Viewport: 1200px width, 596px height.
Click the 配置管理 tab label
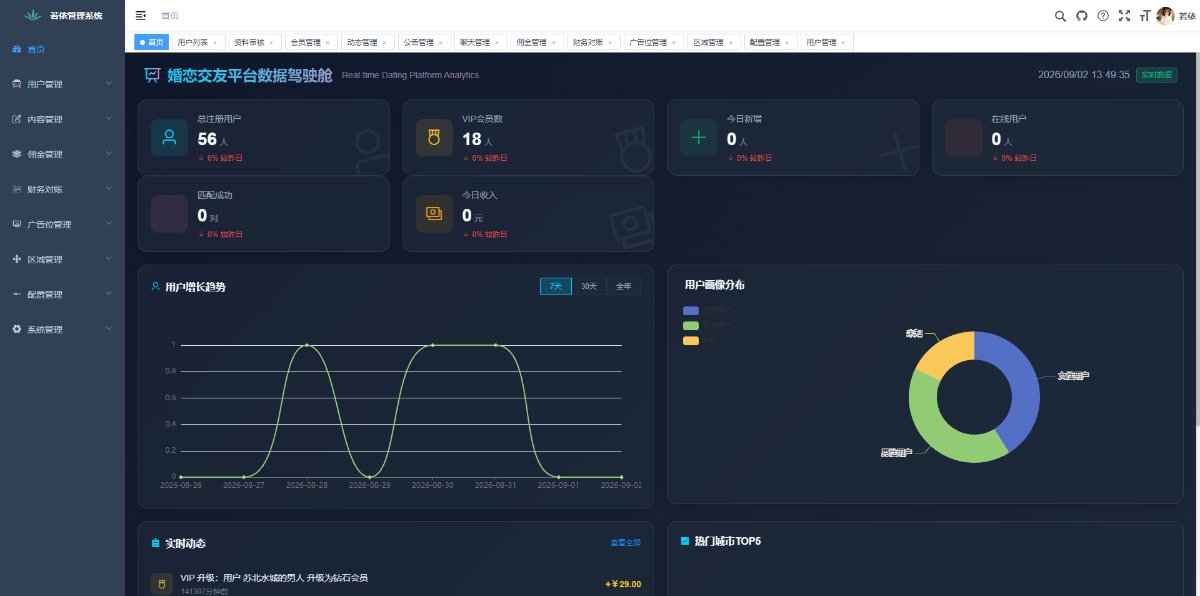click(765, 42)
